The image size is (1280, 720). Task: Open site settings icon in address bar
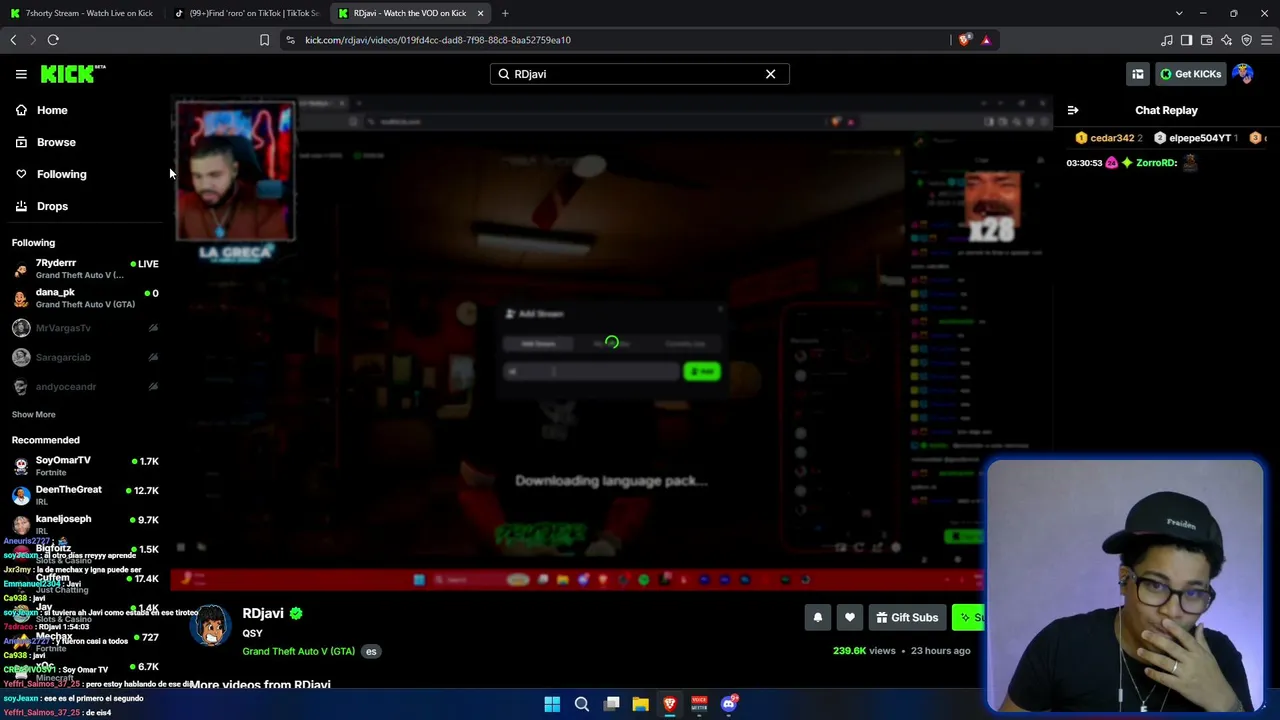click(x=290, y=40)
